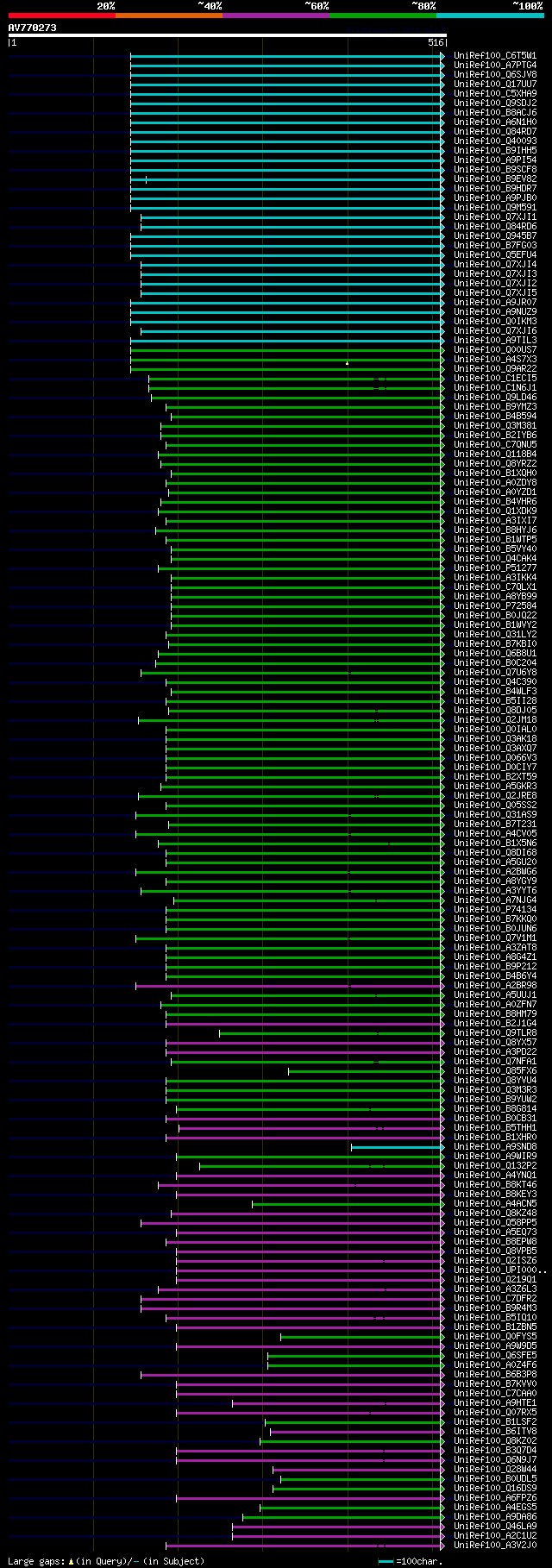This screenshot has width=552, height=1568.
Task: Select the UniRef100_A3V2J0 label
Action: pos(495,1546)
